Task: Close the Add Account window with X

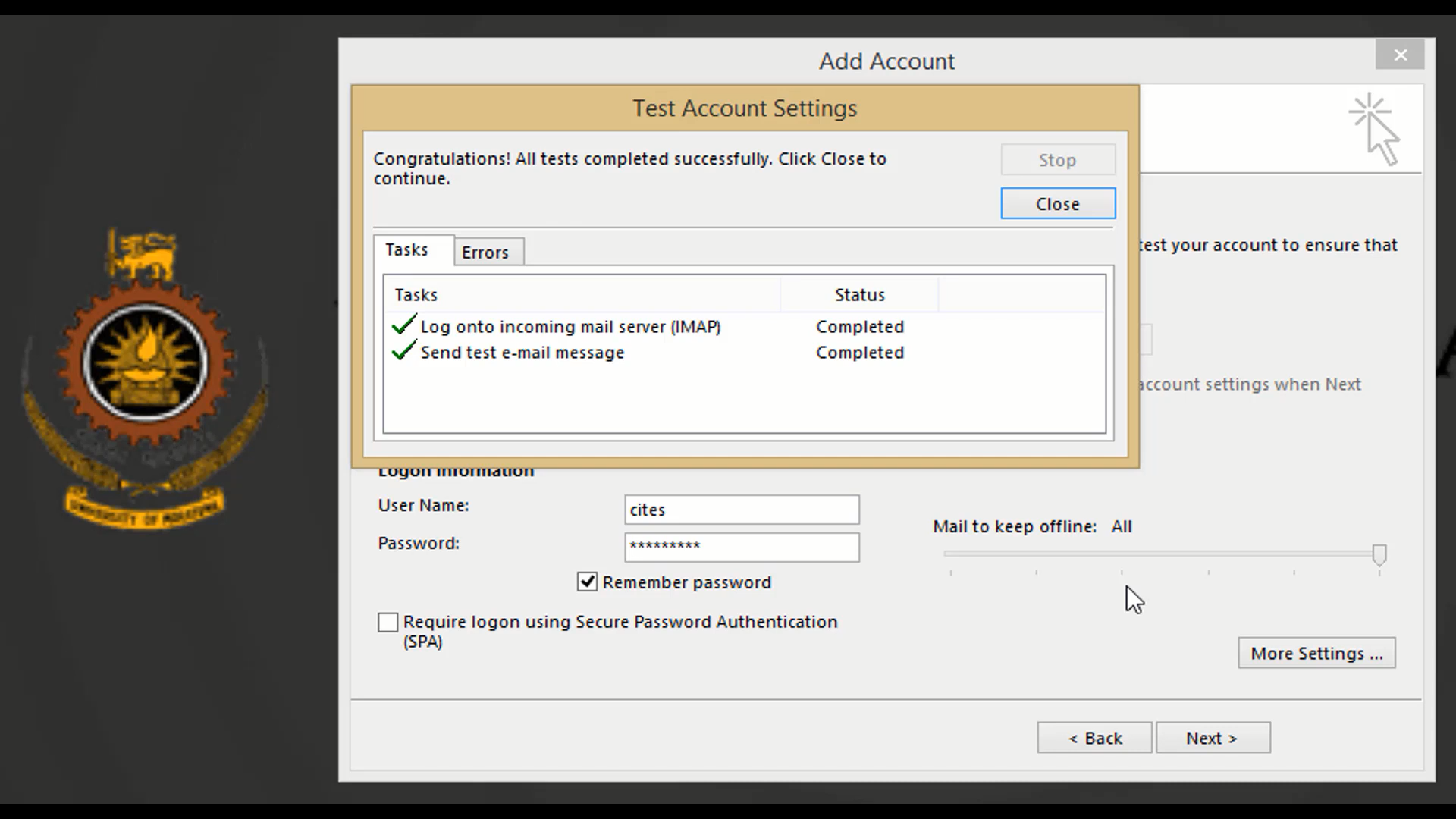Action: (1400, 55)
